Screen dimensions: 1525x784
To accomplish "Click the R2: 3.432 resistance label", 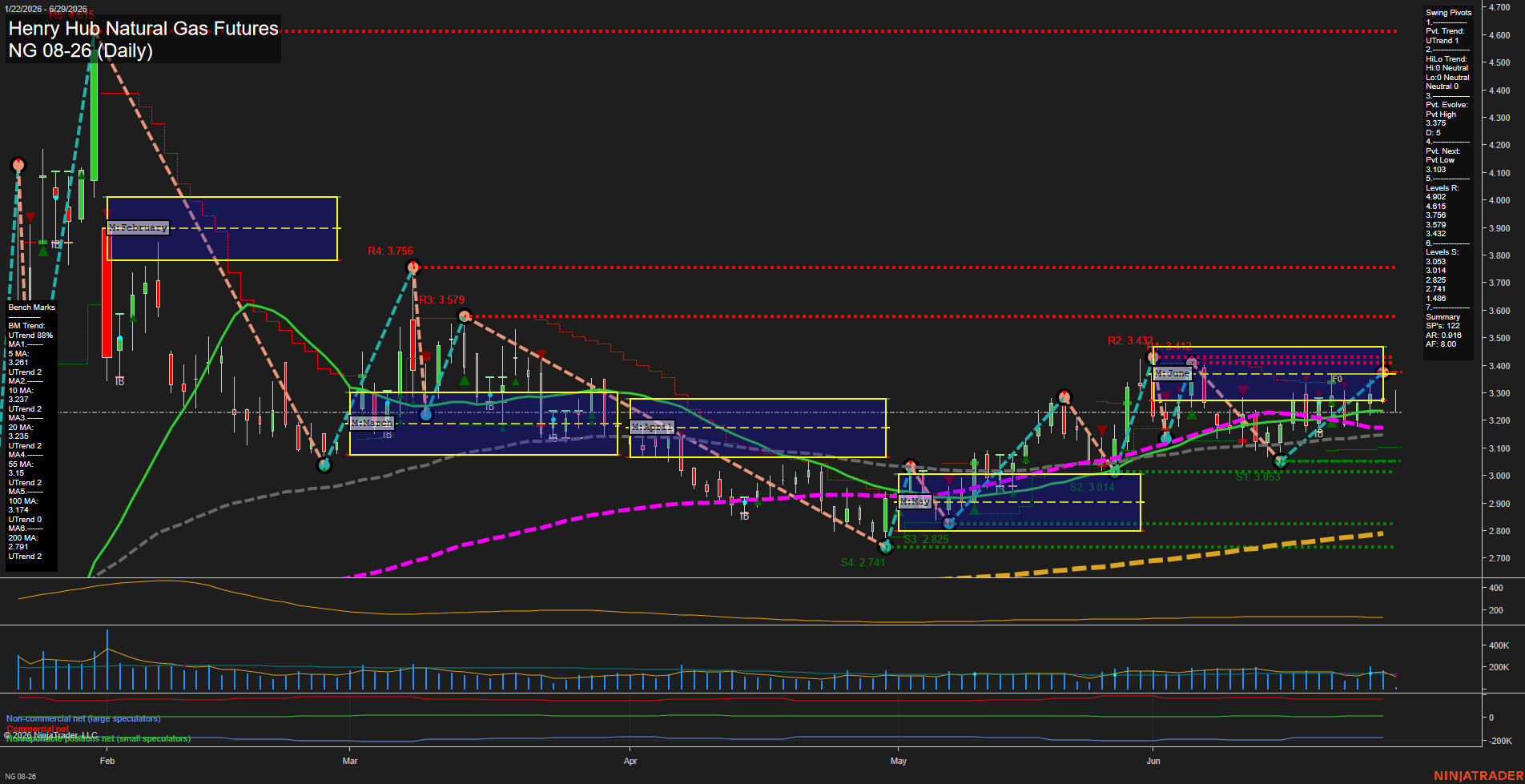I will [x=1130, y=340].
